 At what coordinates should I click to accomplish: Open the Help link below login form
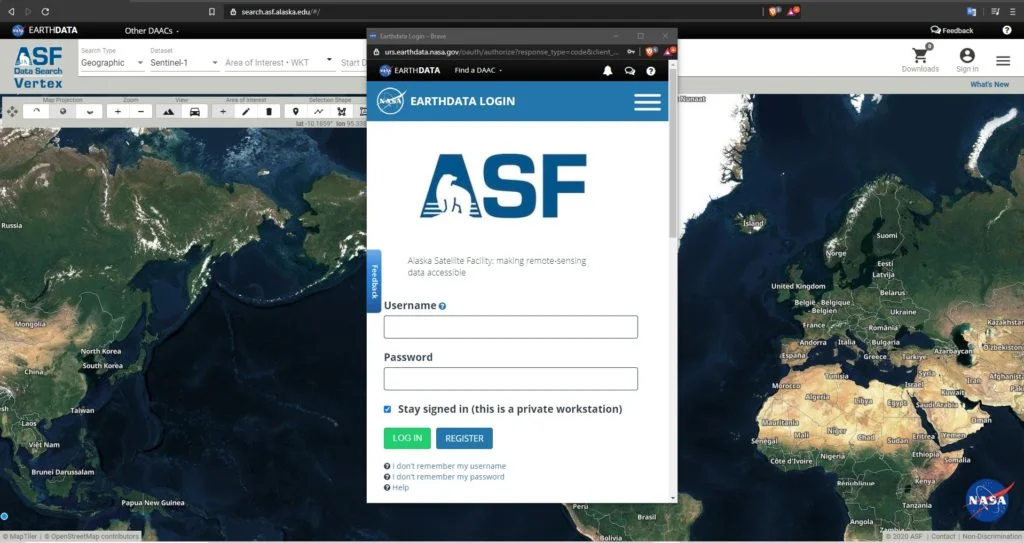[x=400, y=487]
